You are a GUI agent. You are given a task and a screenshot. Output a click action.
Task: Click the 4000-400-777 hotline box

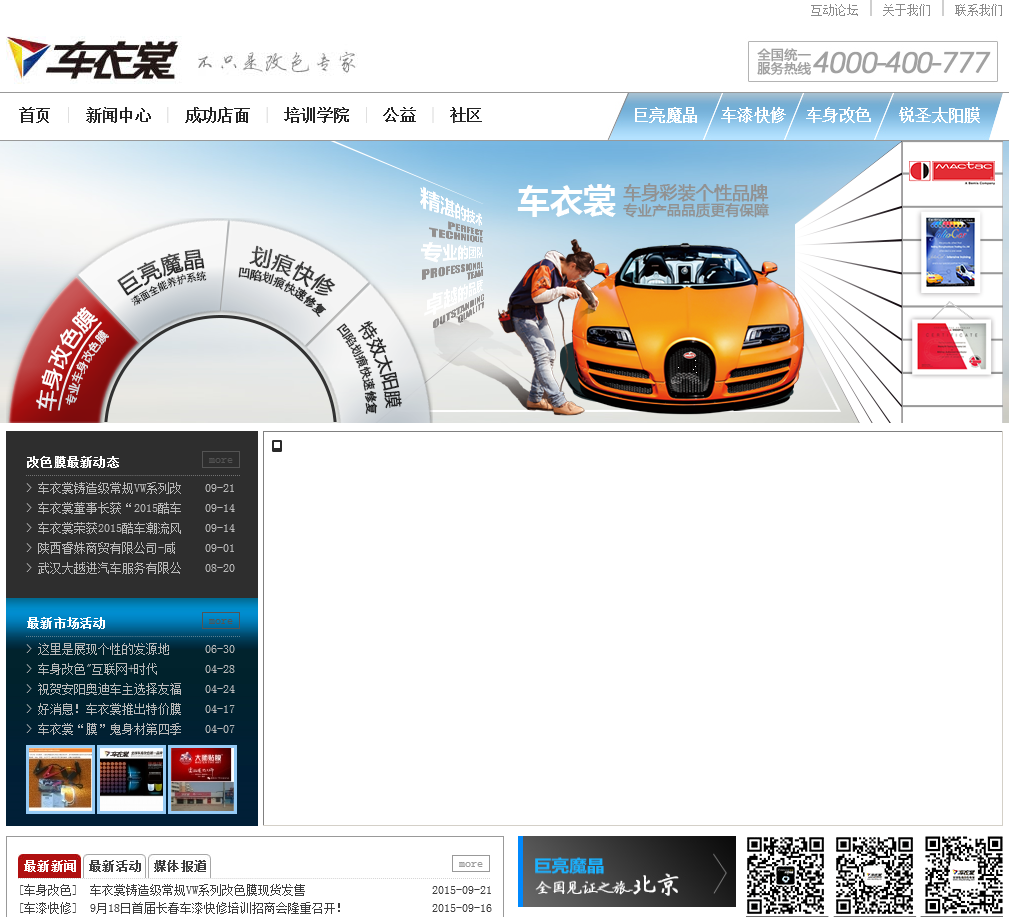(x=873, y=62)
